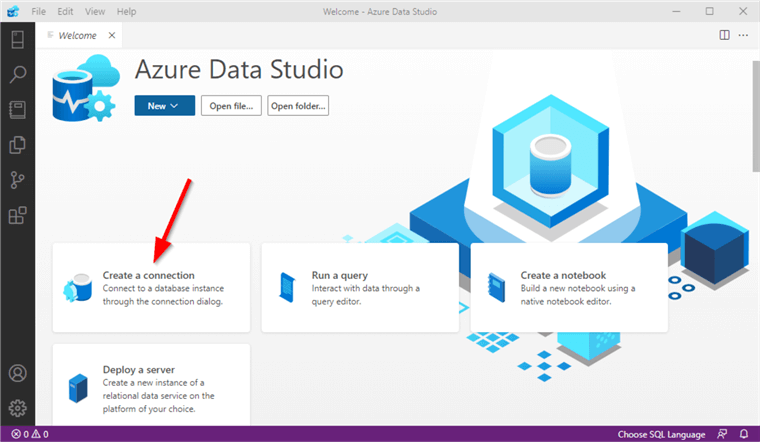
Task: Open the Extensions view icon
Action: pyautogui.click(x=17, y=215)
